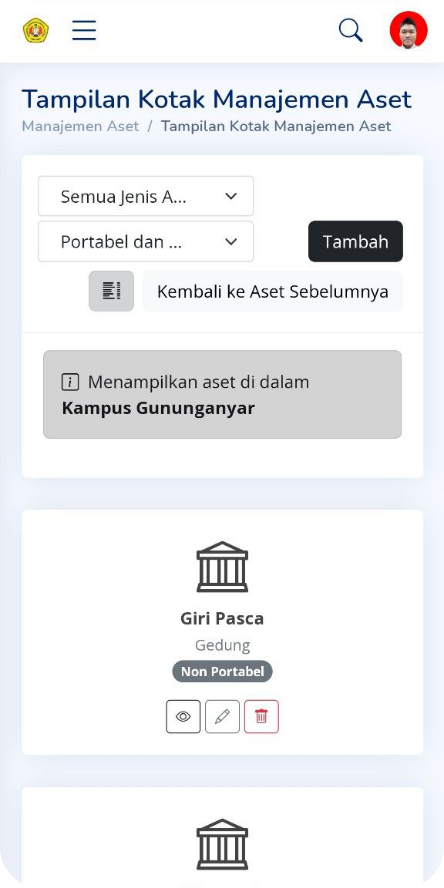Delete Giri Pasca with trash icon
Viewport: 444px width, 888px height.
[261, 716]
